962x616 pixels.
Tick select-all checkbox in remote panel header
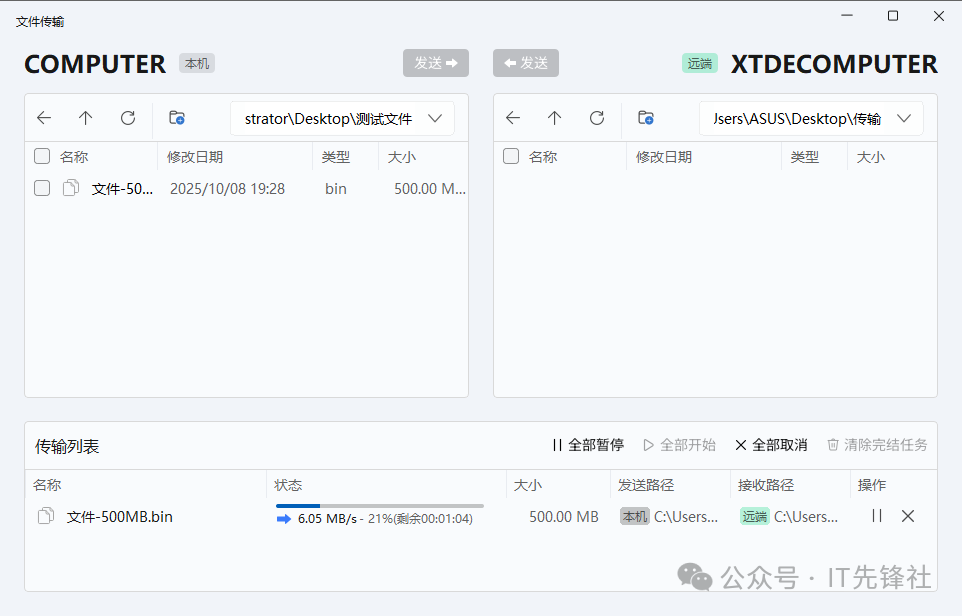point(511,156)
